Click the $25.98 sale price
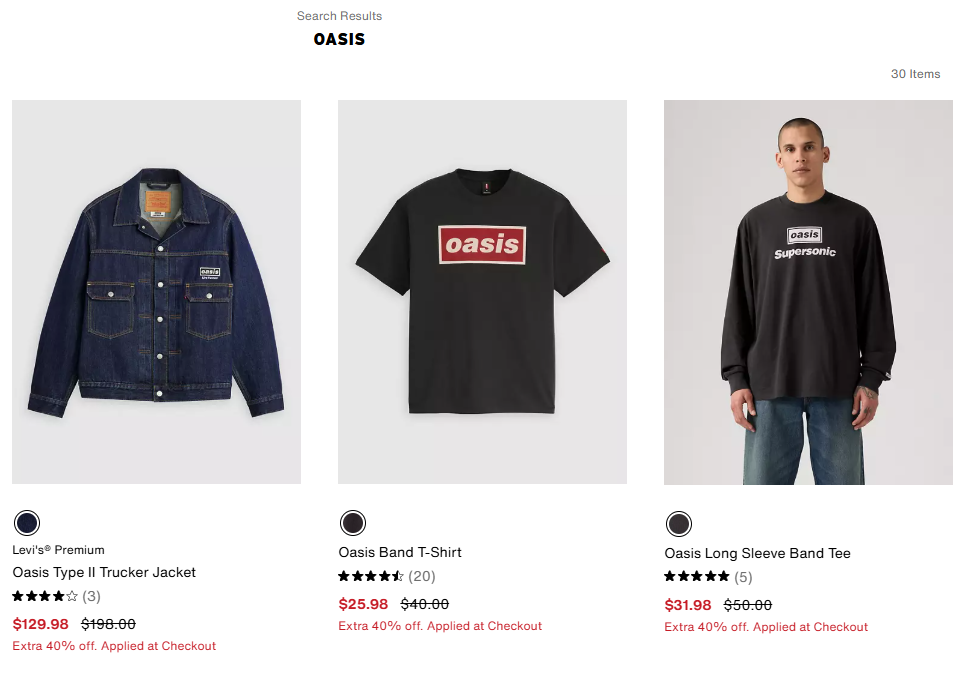 (363, 604)
